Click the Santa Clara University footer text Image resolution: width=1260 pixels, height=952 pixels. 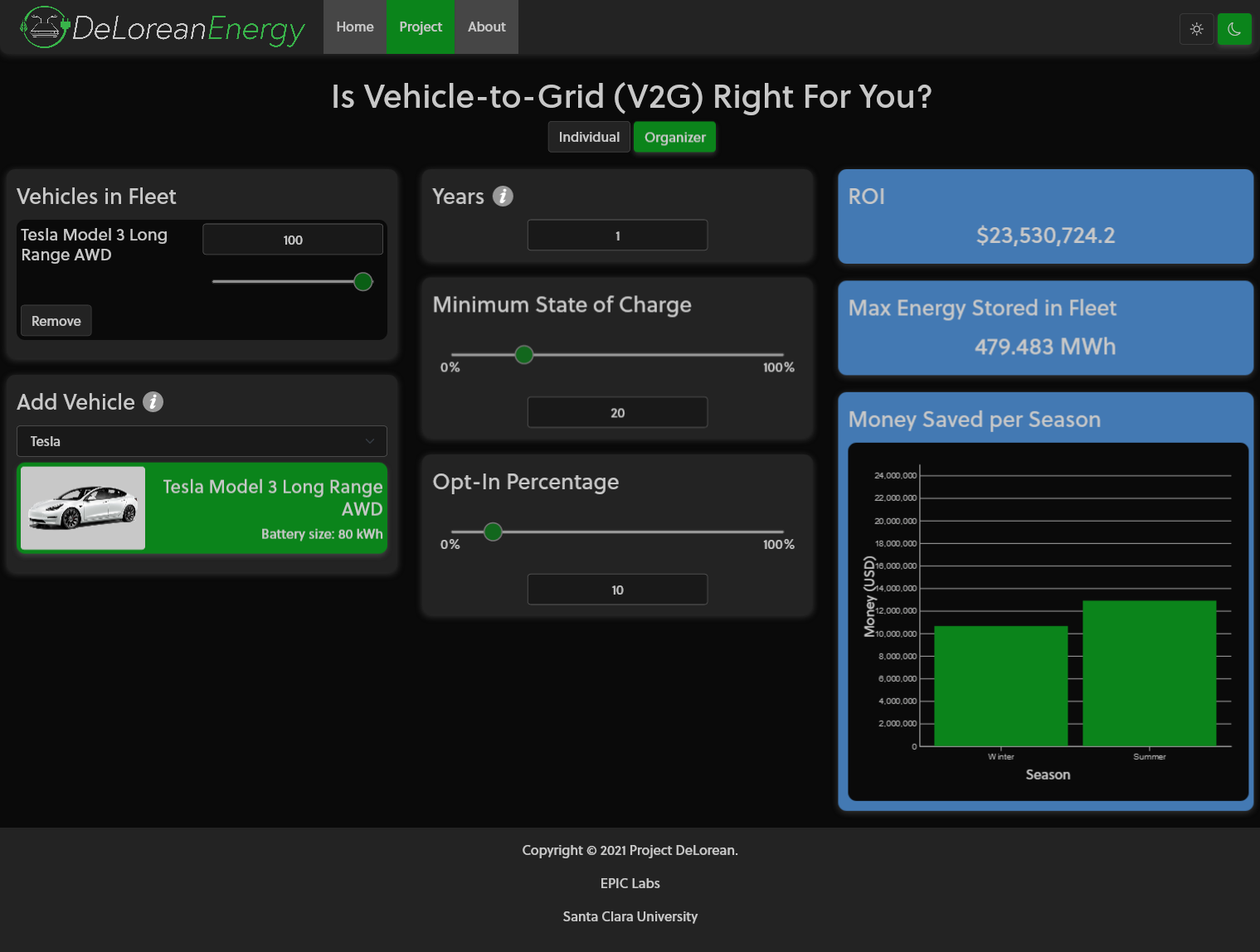pos(630,916)
